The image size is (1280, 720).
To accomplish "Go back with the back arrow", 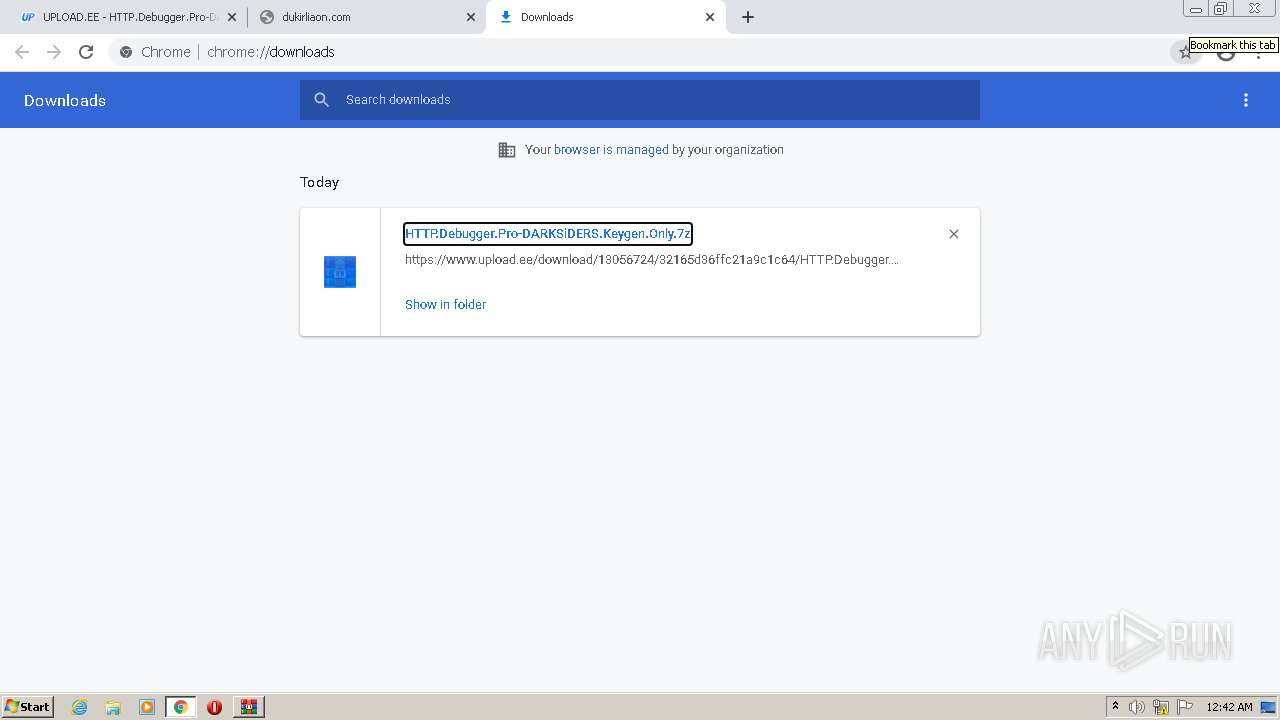I will click(x=22, y=52).
